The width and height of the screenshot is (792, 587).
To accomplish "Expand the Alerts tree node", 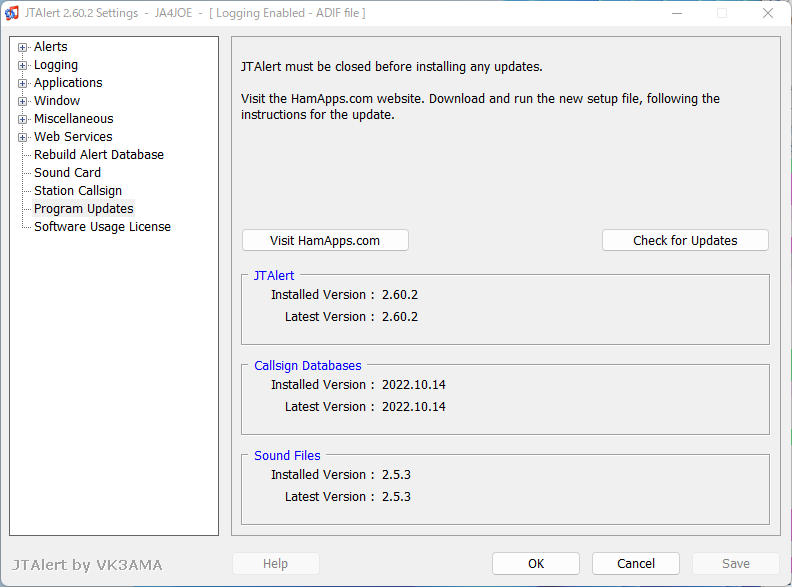I will 22,47.
